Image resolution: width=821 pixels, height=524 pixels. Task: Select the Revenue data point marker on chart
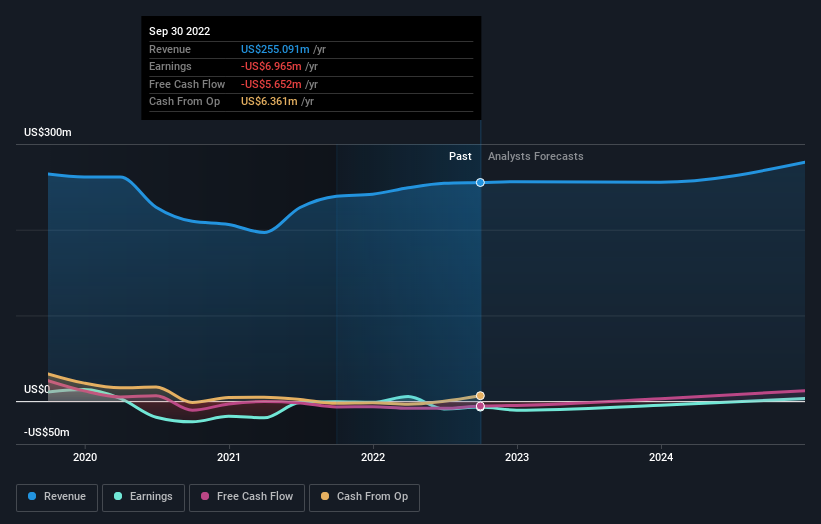[480, 182]
